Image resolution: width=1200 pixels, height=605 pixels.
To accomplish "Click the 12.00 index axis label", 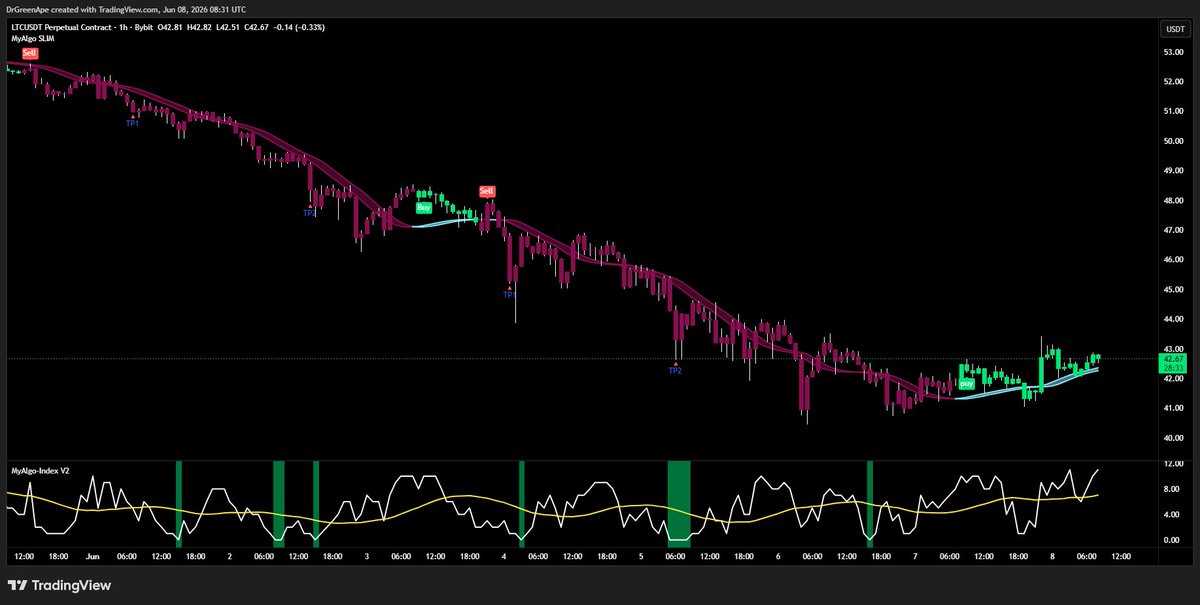I will coord(1172,464).
